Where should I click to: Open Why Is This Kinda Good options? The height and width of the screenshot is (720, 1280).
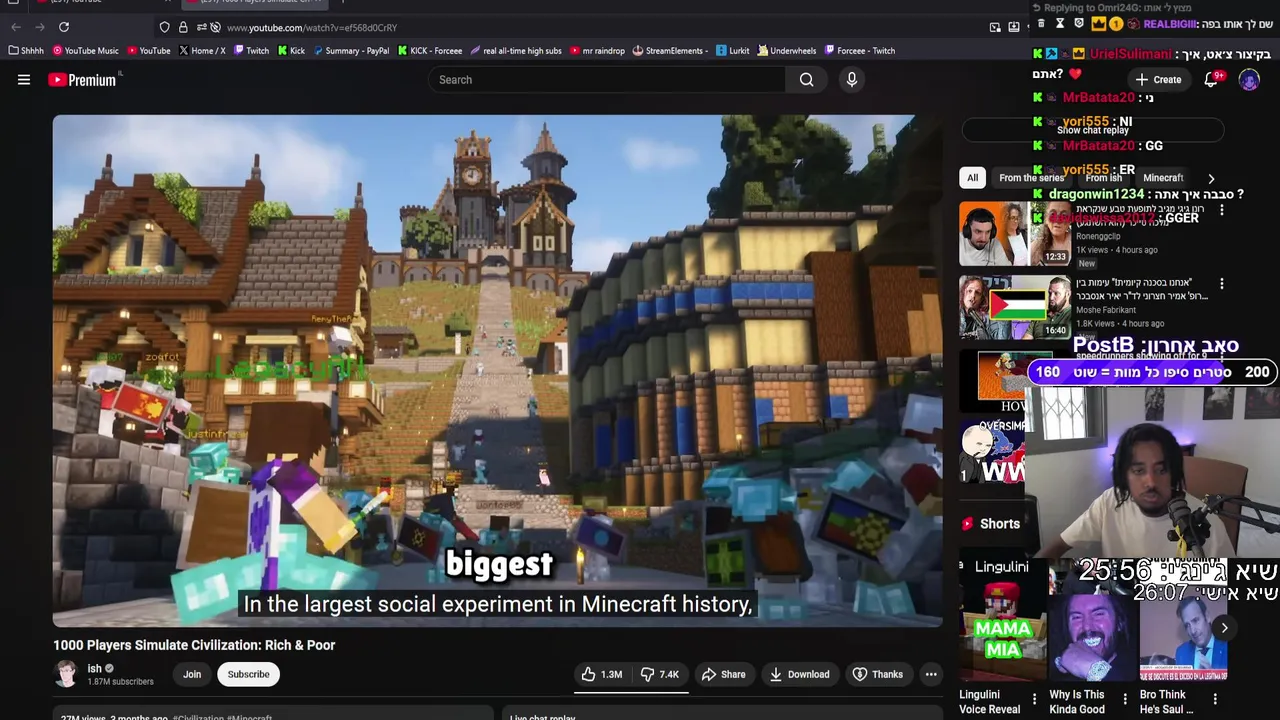click(1124, 699)
